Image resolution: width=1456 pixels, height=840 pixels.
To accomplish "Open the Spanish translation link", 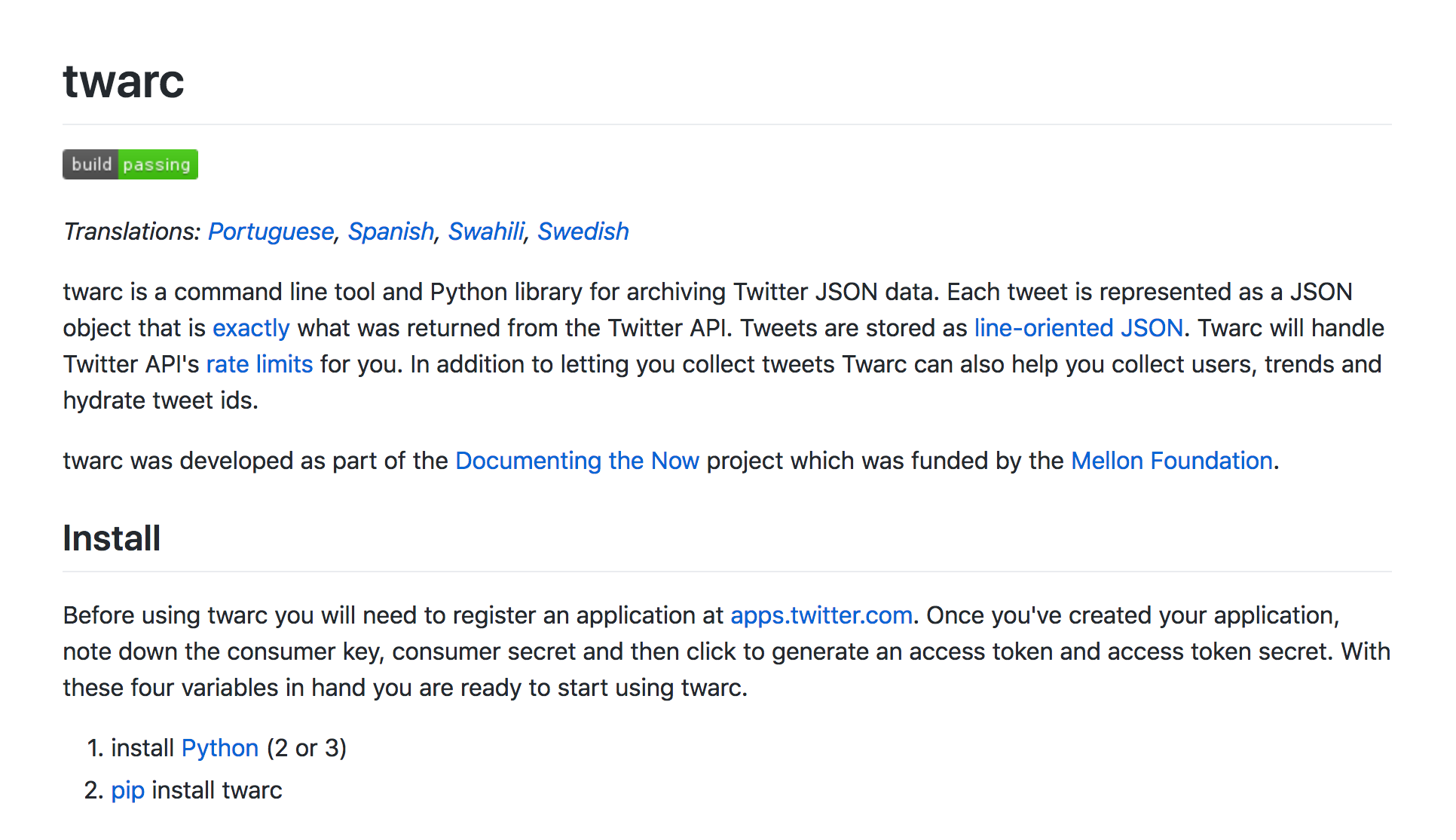I will point(390,231).
